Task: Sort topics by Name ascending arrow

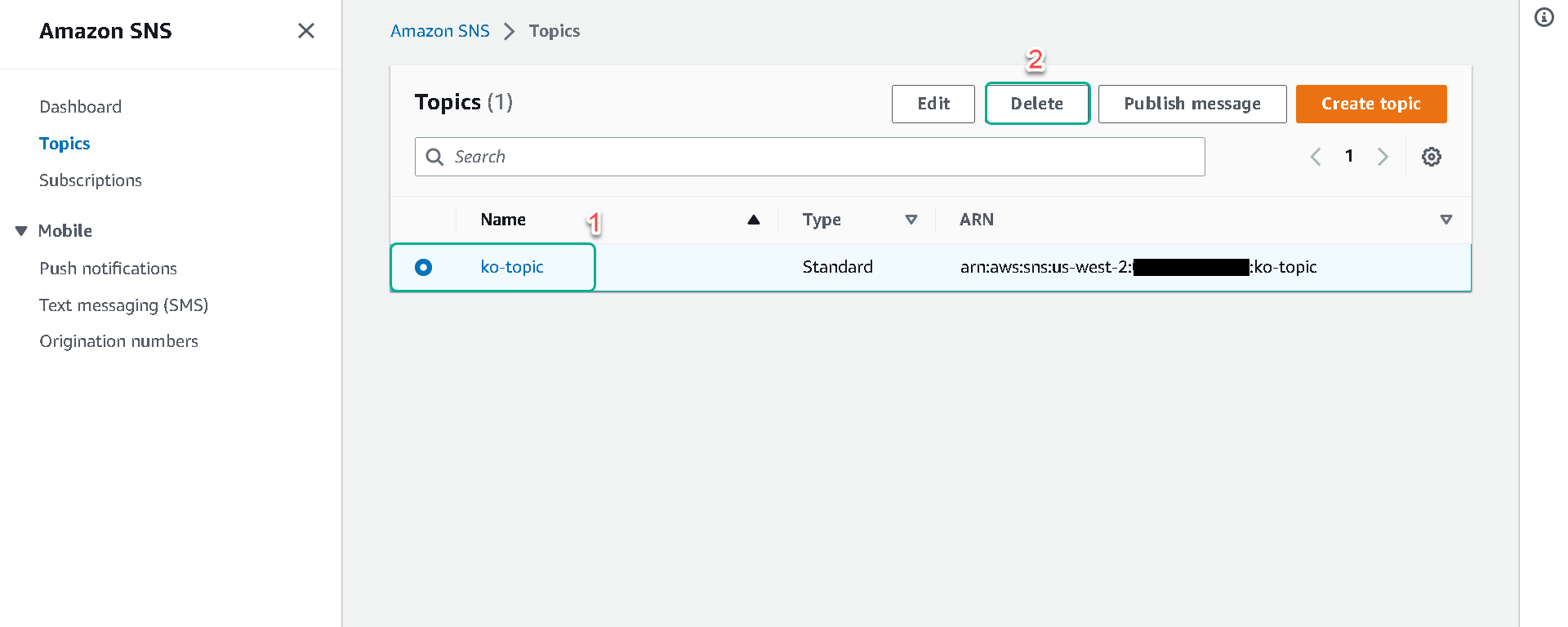Action: (754, 220)
